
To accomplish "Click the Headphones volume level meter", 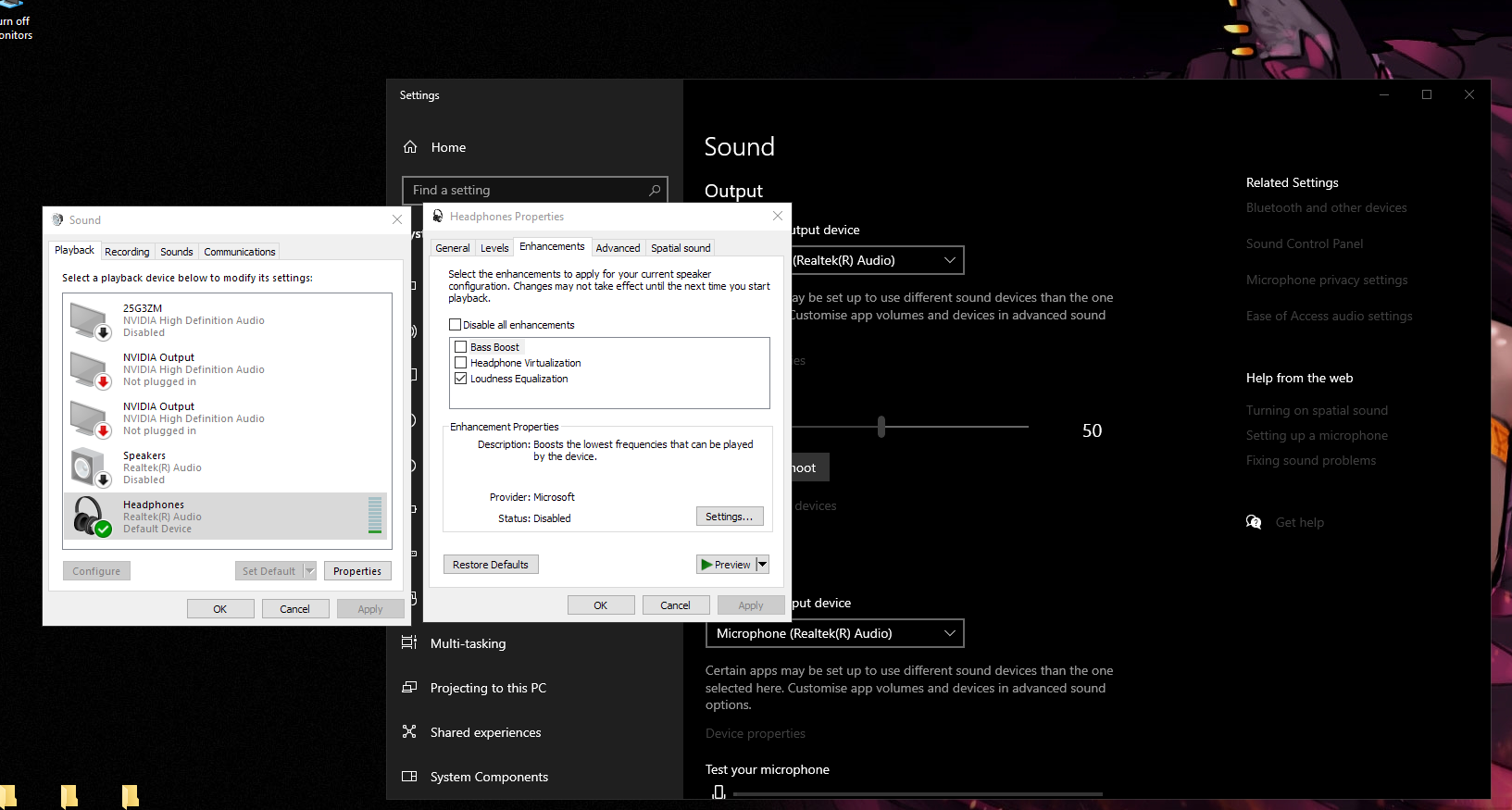I will click(375, 516).
